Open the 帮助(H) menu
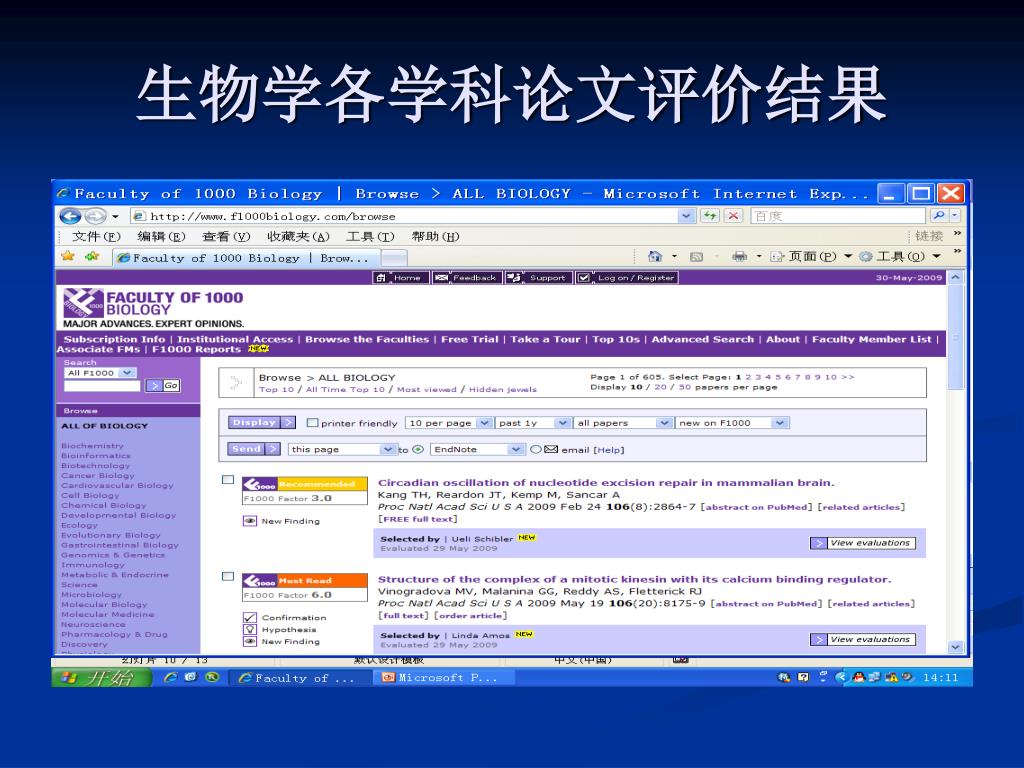The width and height of the screenshot is (1024, 768). coord(436,236)
